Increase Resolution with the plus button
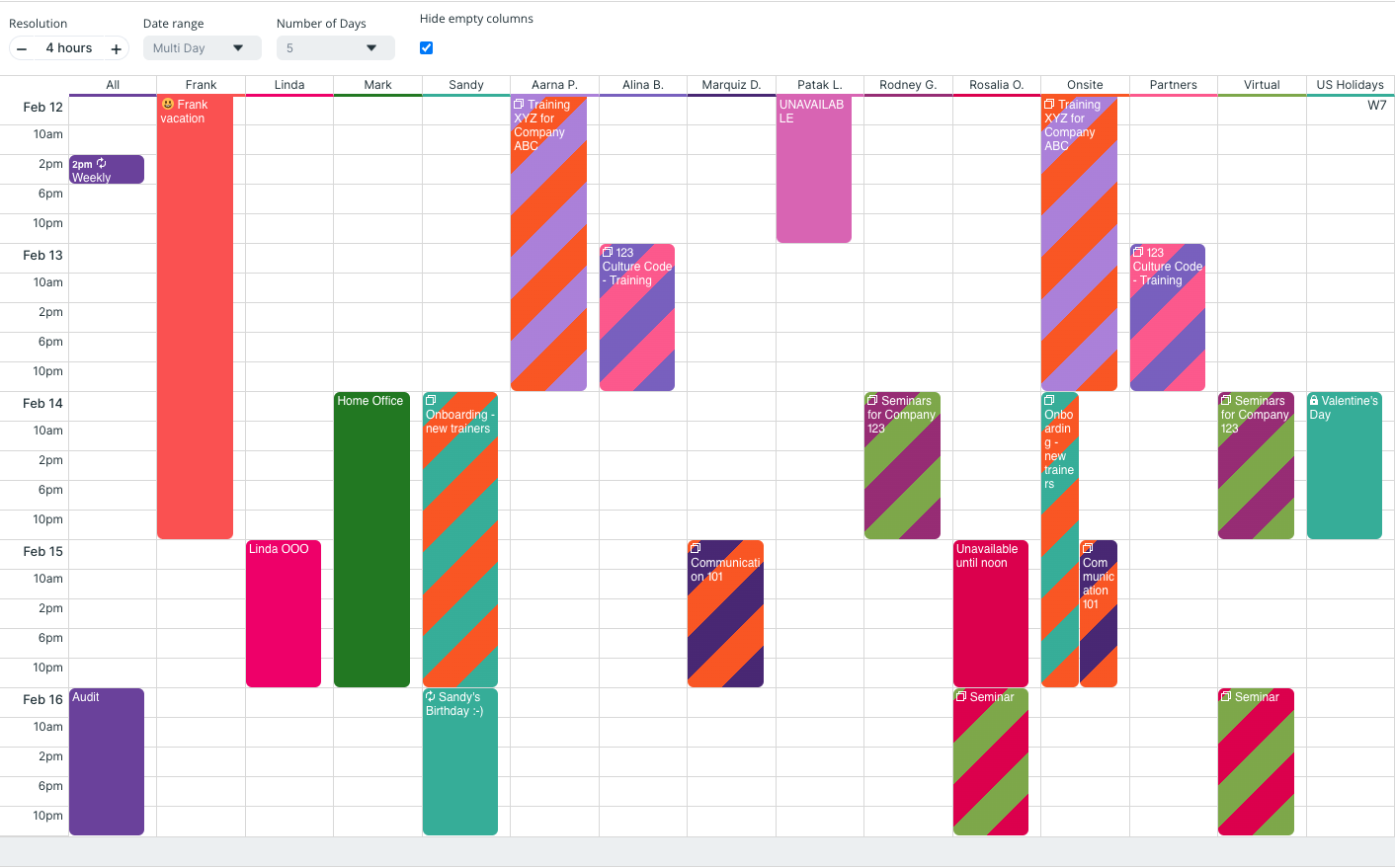Image resolution: width=1395 pixels, height=868 pixels. coord(116,47)
